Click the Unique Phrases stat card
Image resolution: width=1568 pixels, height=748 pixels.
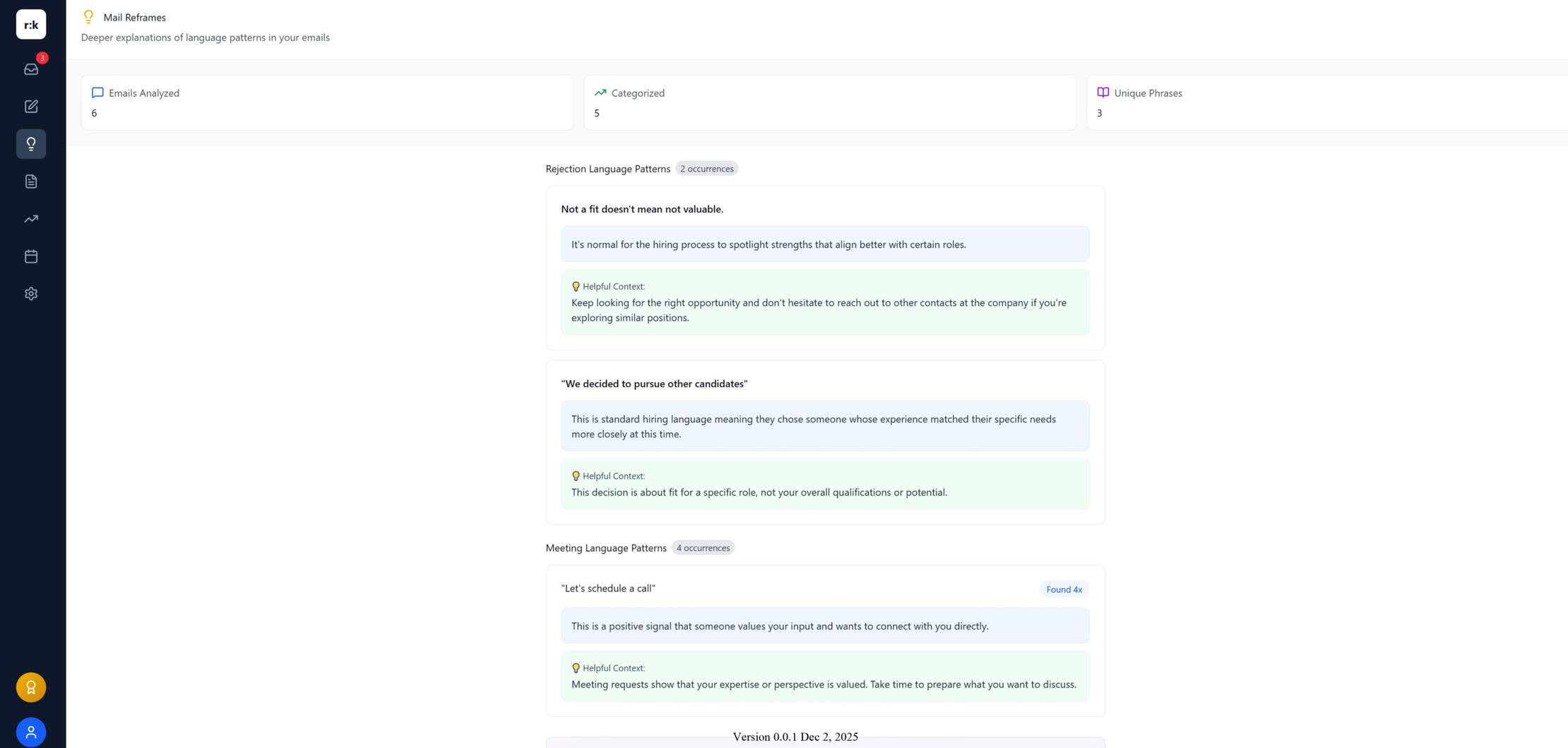[1326, 102]
